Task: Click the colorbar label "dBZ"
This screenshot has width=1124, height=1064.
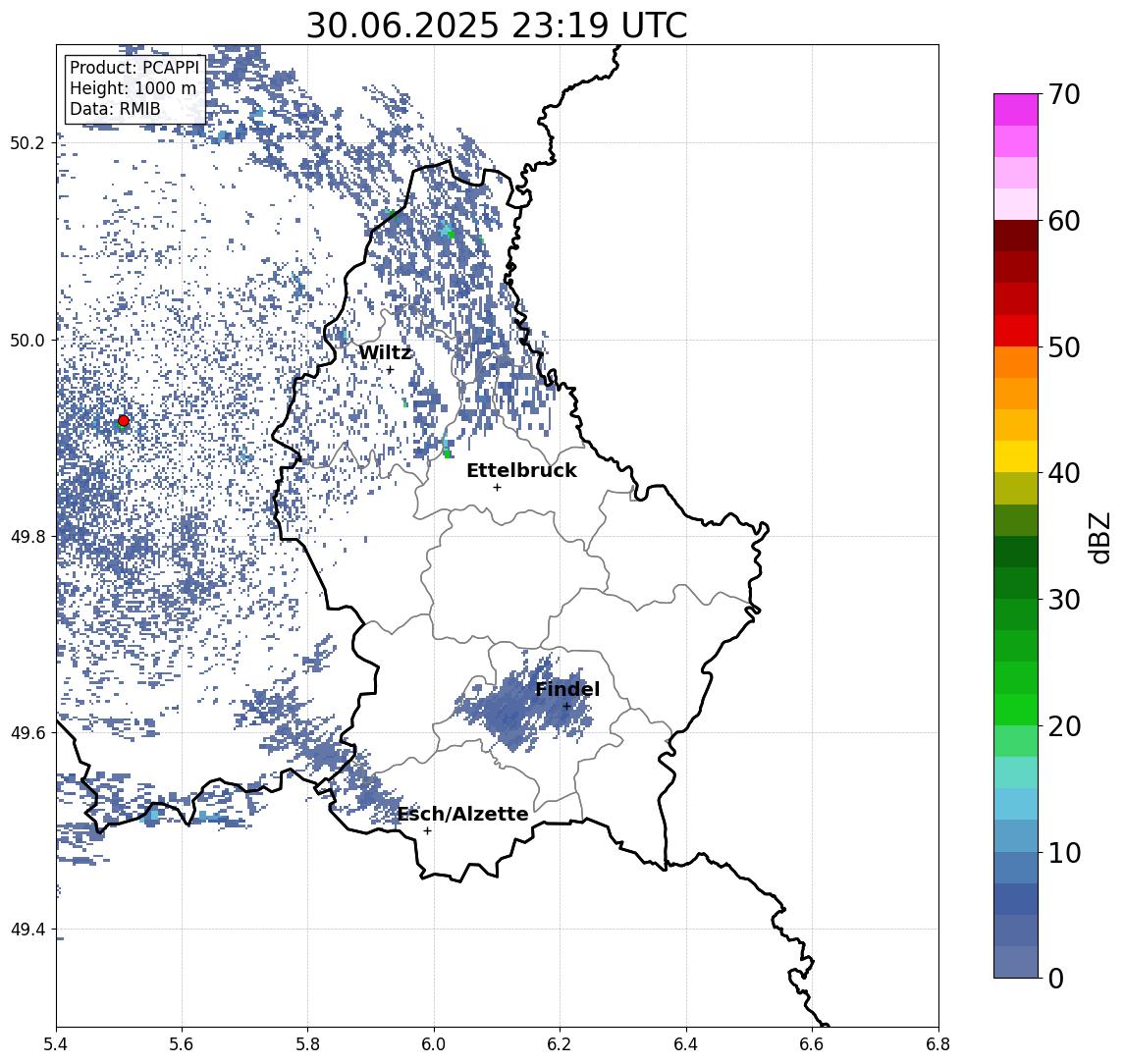Action: [1099, 537]
